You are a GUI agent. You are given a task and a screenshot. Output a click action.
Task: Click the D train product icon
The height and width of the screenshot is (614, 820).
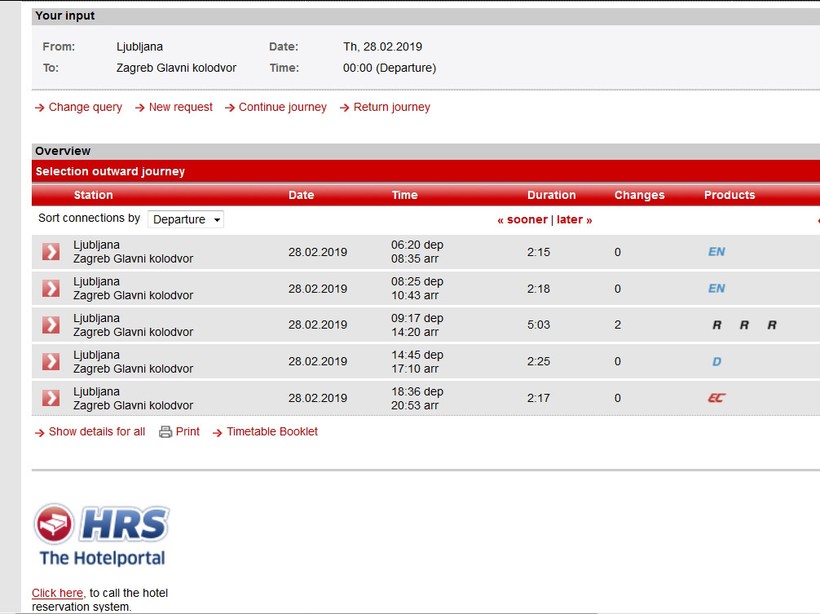716,362
